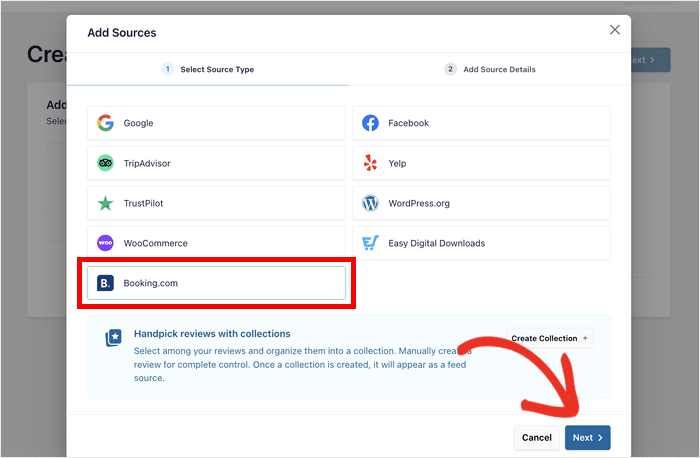Select Facebook as source type
The height and width of the screenshot is (458, 700).
(x=481, y=123)
